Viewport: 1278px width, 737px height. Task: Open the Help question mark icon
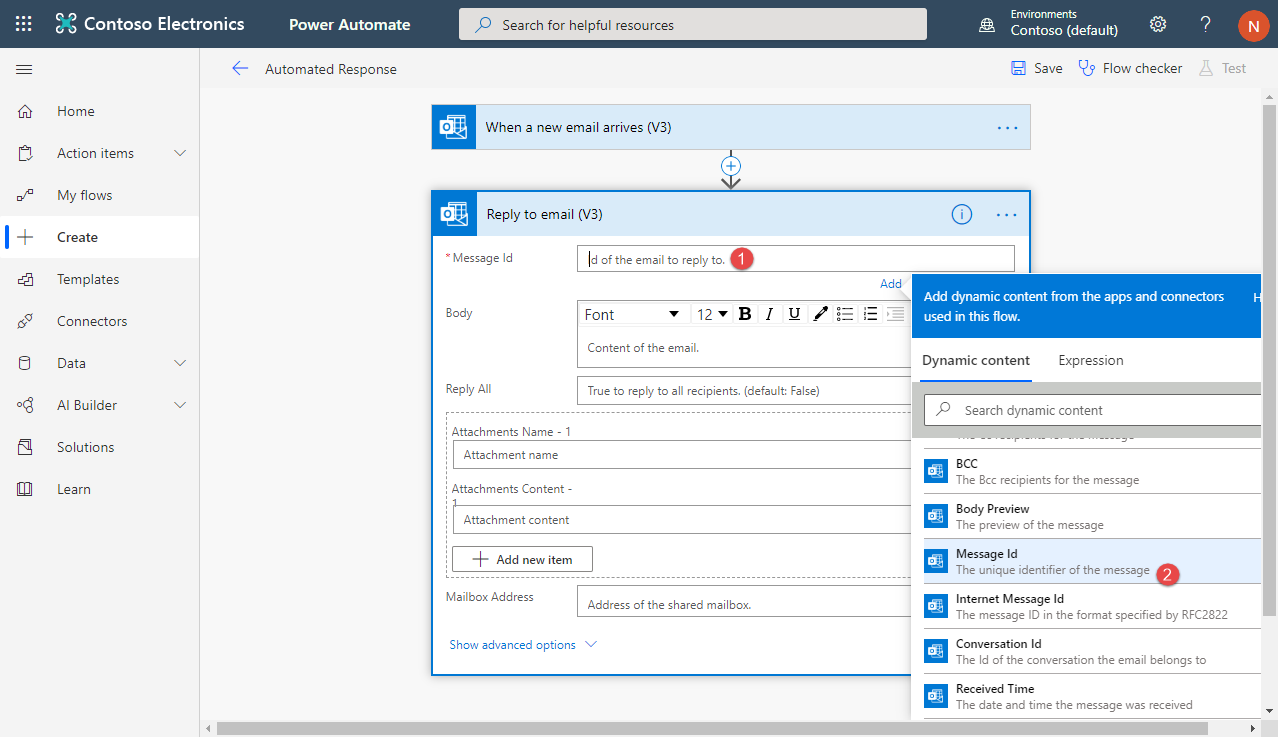pos(1205,24)
